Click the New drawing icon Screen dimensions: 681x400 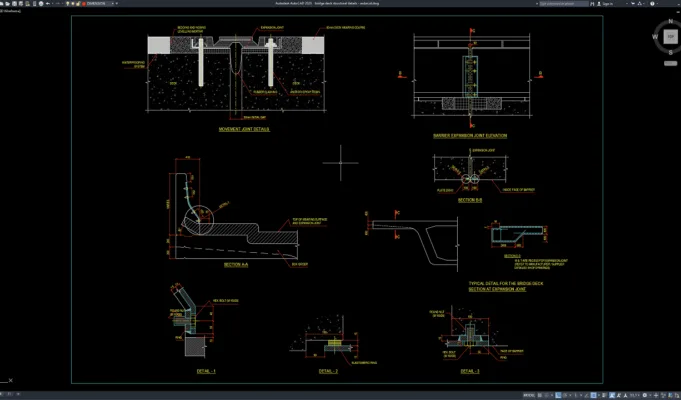(2, 3)
